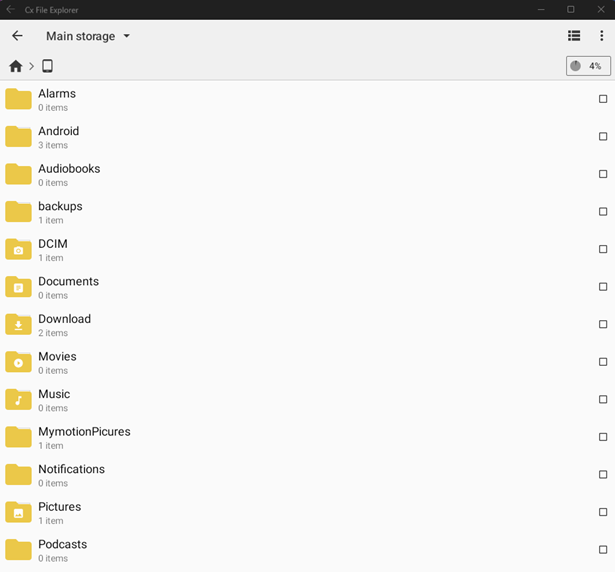Image resolution: width=615 pixels, height=572 pixels.
Task: Open the Documents folder
Action: point(68,287)
